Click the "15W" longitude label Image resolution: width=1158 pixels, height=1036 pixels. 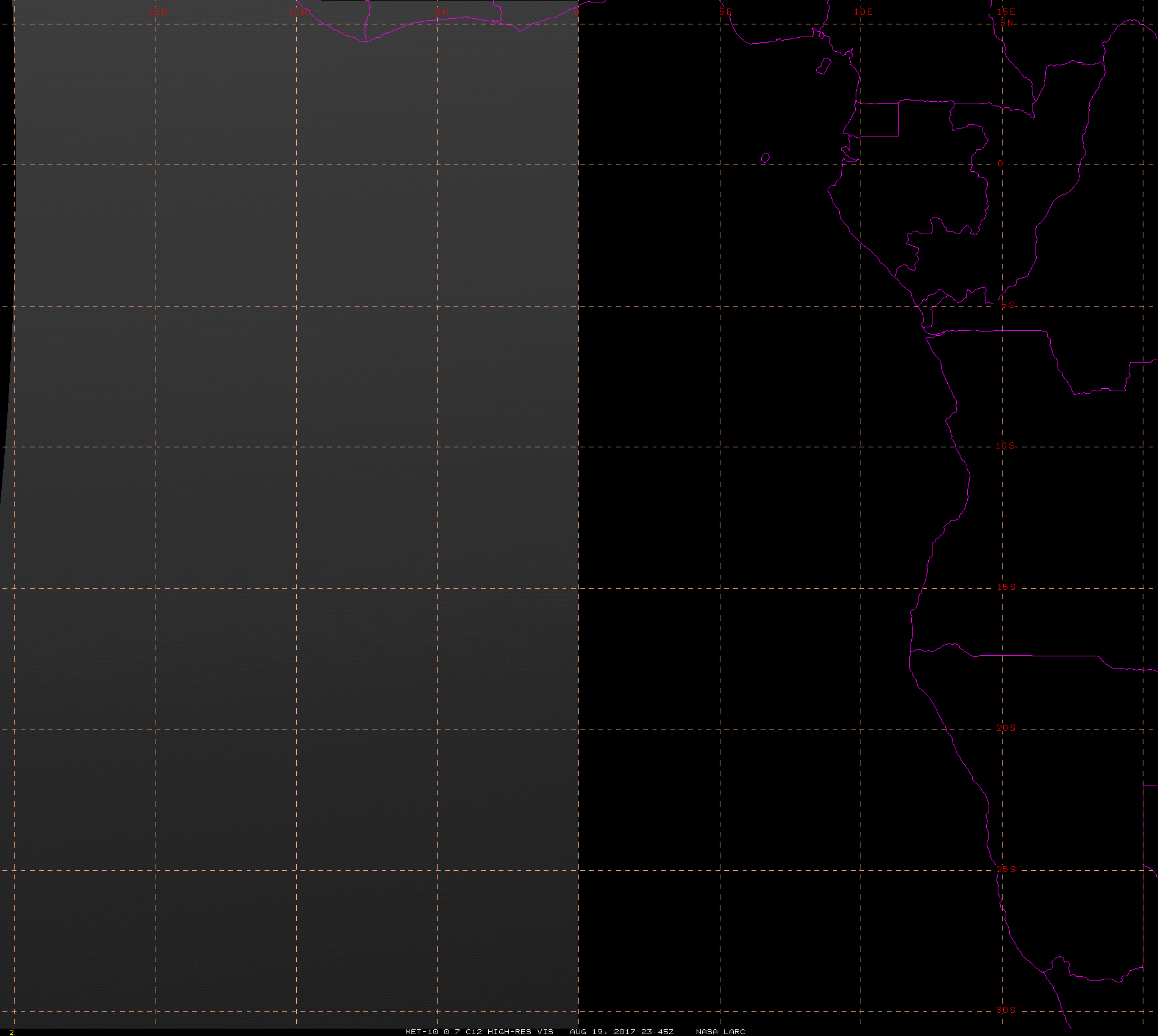pos(158,12)
